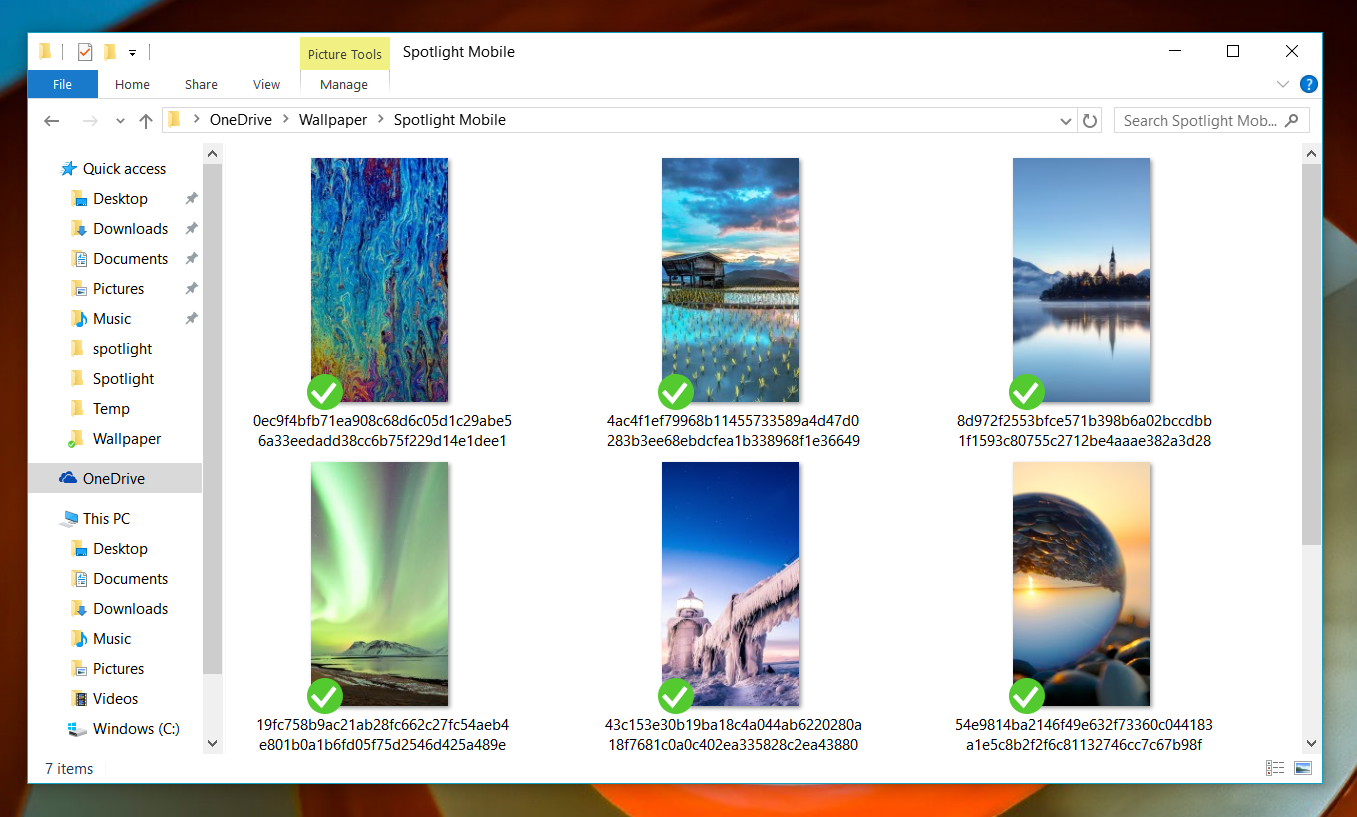Switch to Large thumbnails view icon in status bar
This screenshot has height=817, width=1357.
pyautogui.click(x=1302, y=768)
